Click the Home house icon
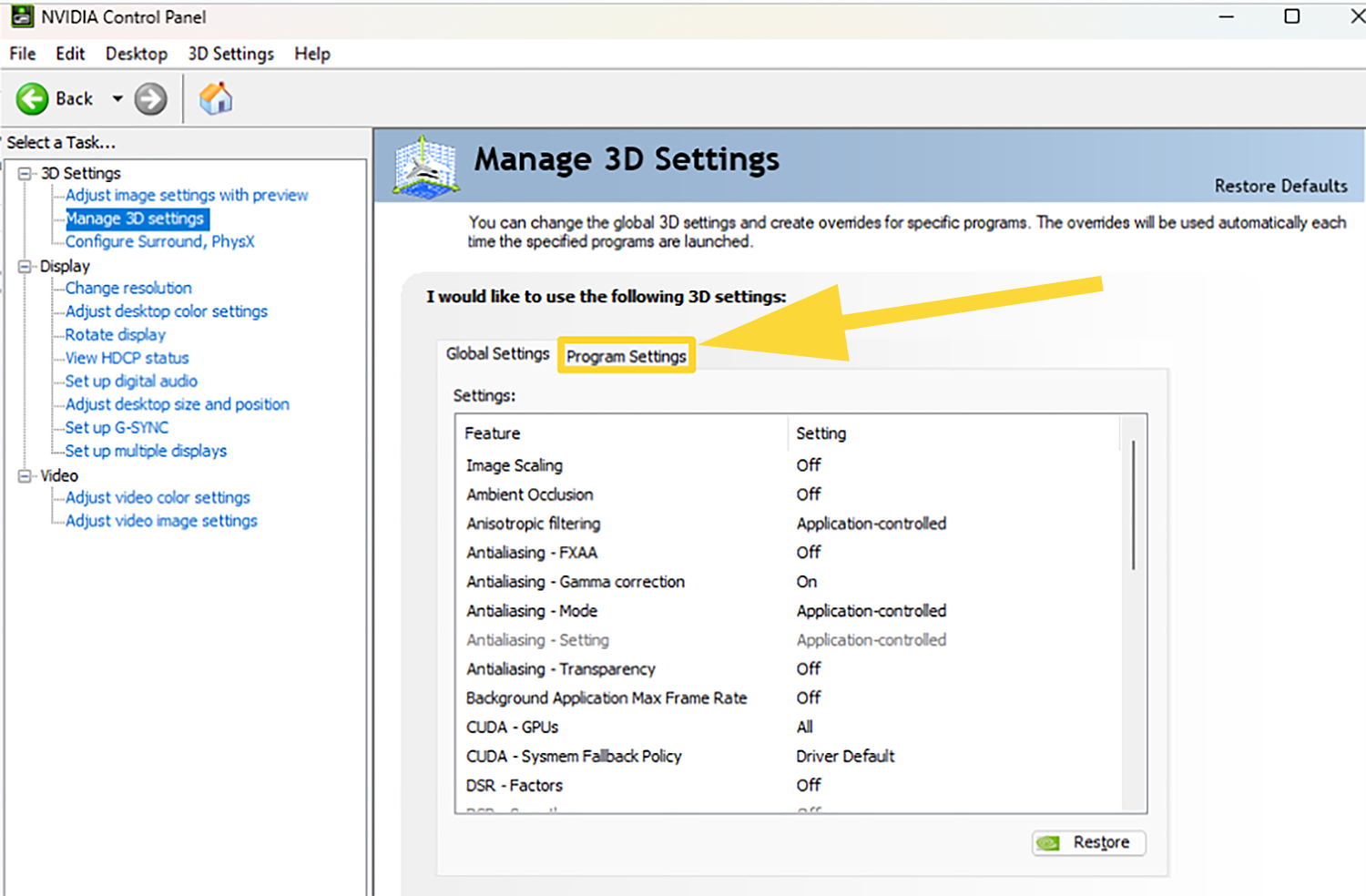This screenshot has width=1366, height=896. pos(216,98)
